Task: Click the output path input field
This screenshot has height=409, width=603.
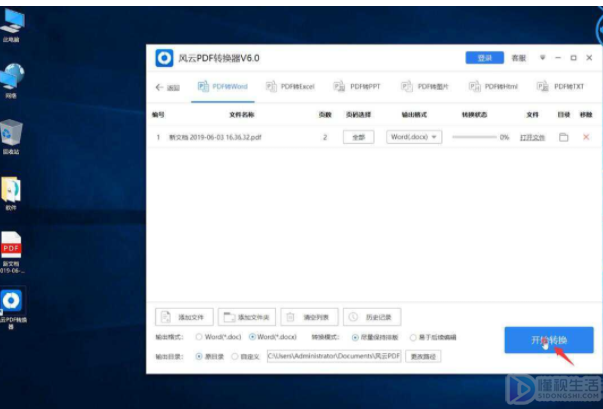Action: pyautogui.click(x=334, y=356)
